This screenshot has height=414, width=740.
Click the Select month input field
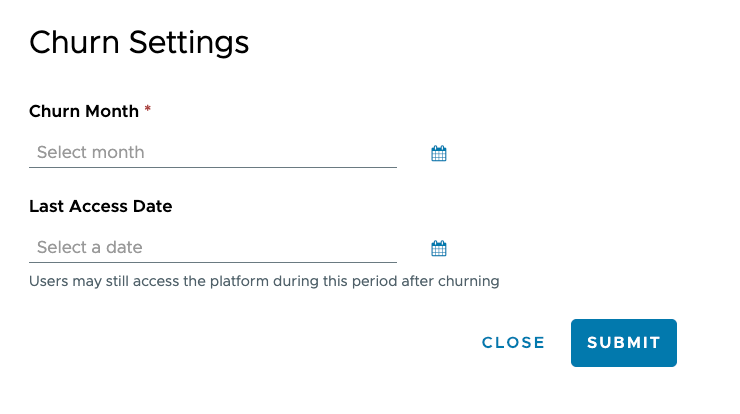[213, 153]
